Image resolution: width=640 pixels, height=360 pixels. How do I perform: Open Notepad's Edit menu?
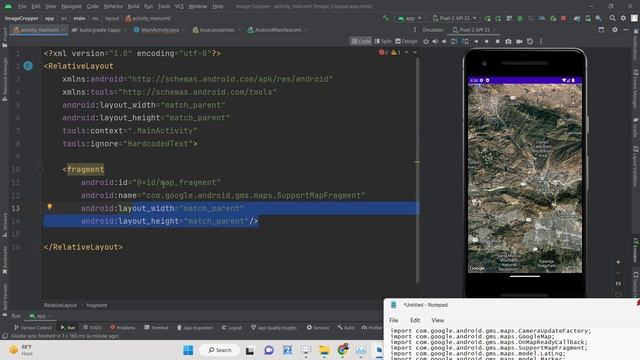tap(415, 320)
